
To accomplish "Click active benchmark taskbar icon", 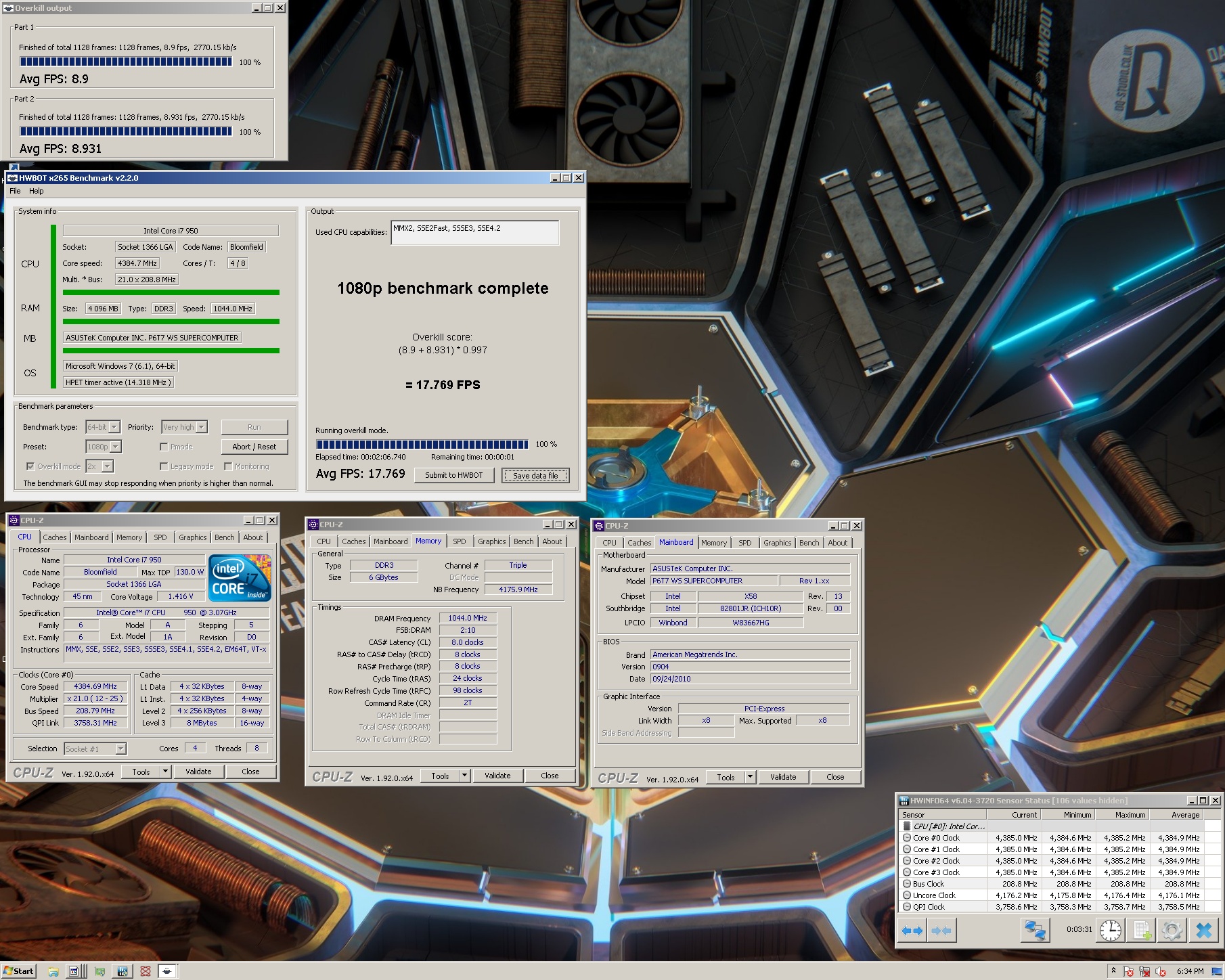I will (167, 971).
